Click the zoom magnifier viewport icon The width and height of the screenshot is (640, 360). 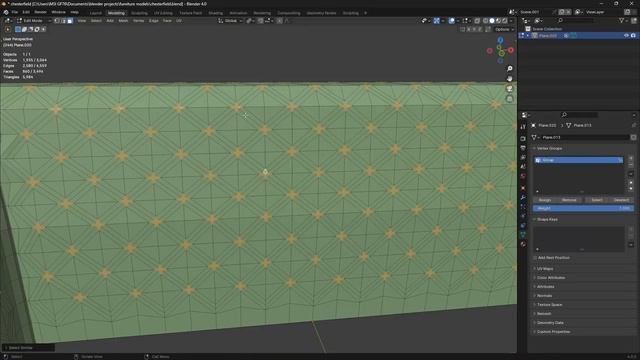(509, 69)
